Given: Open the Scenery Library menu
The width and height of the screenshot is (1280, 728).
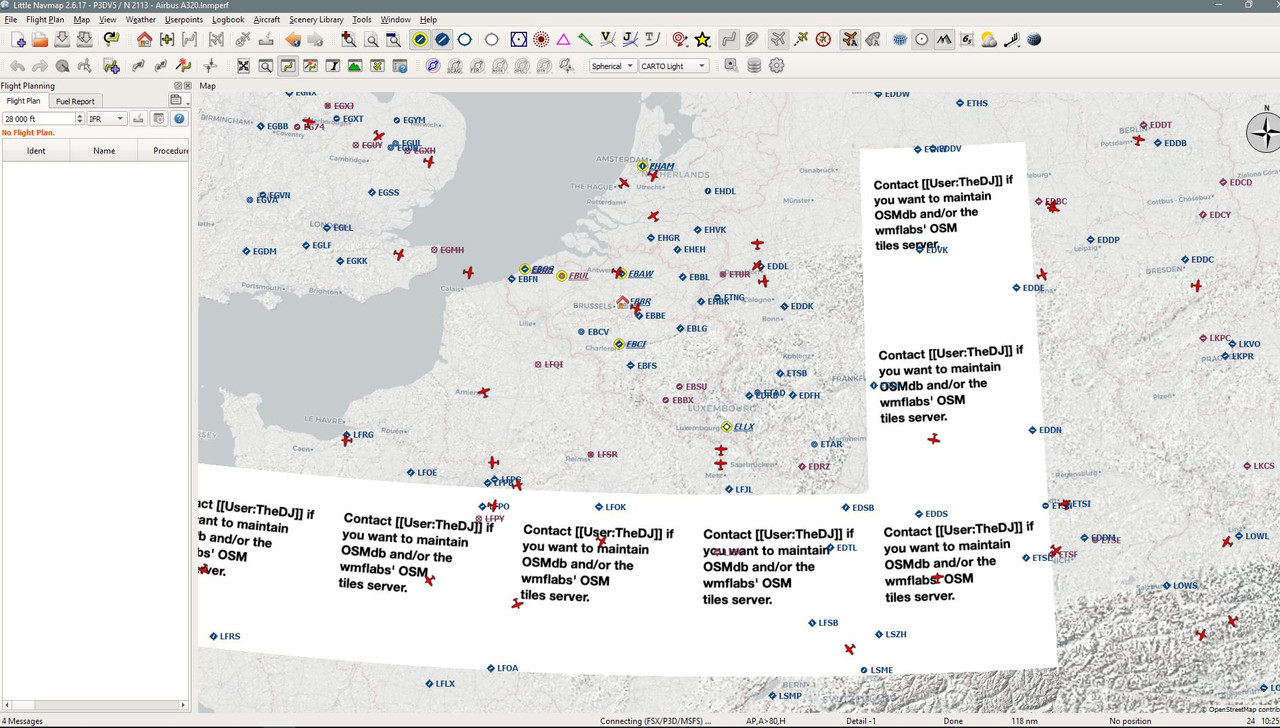Looking at the screenshot, I should (316, 19).
